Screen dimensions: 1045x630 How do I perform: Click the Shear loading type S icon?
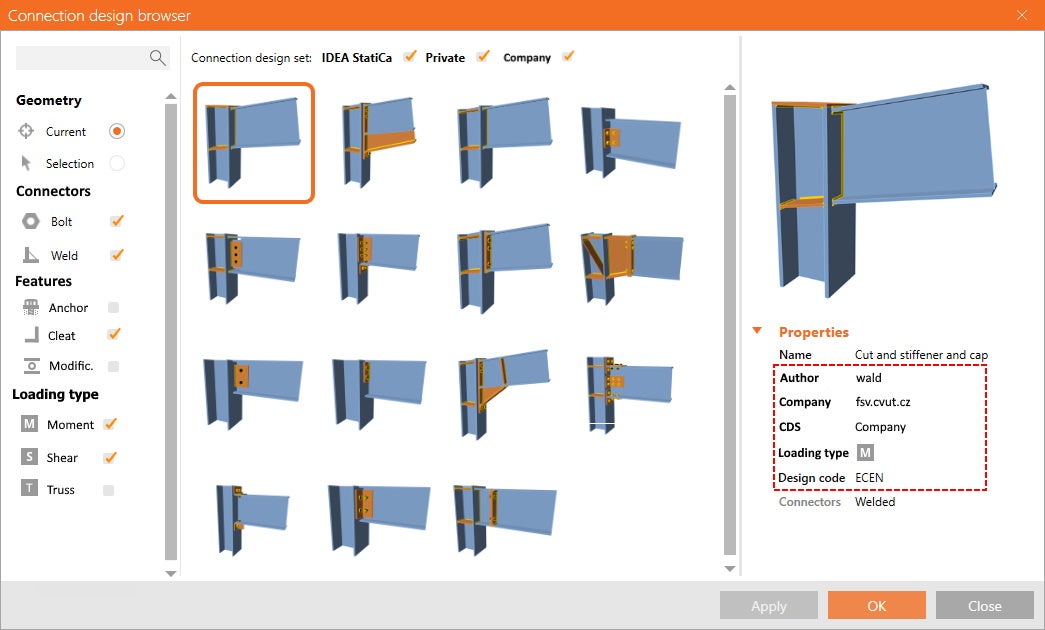click(29, 457)
